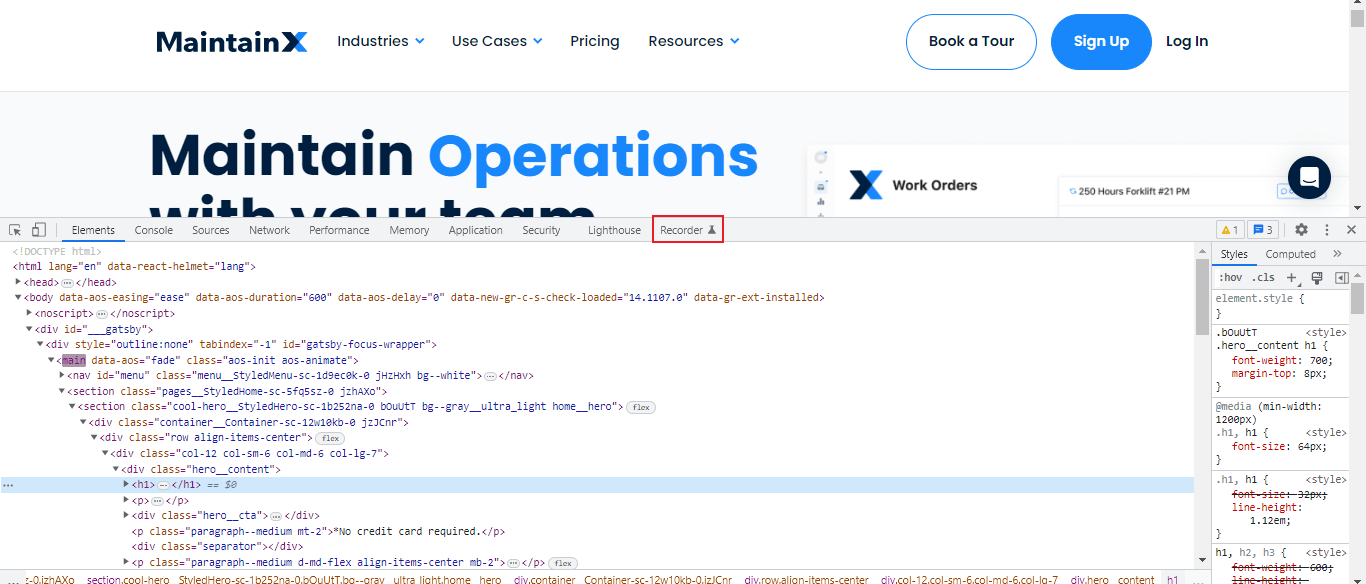Toggle the device toolbar icon
Screen dimensions: 1366x584
[39, 230]
